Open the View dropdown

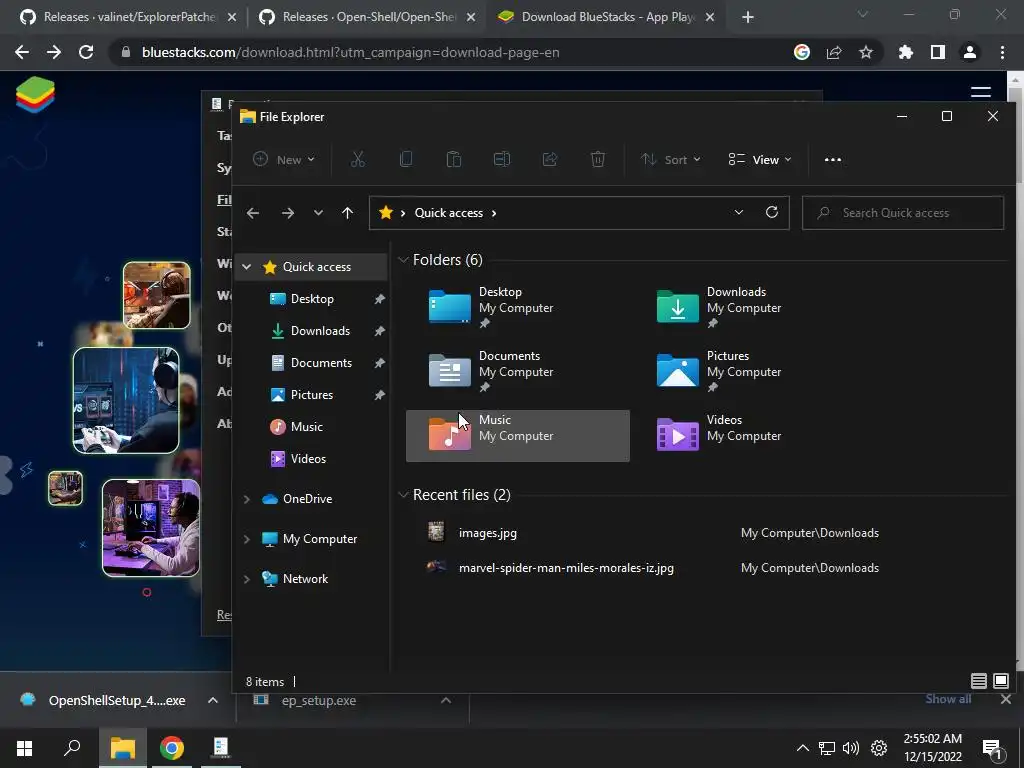[760, 159]
